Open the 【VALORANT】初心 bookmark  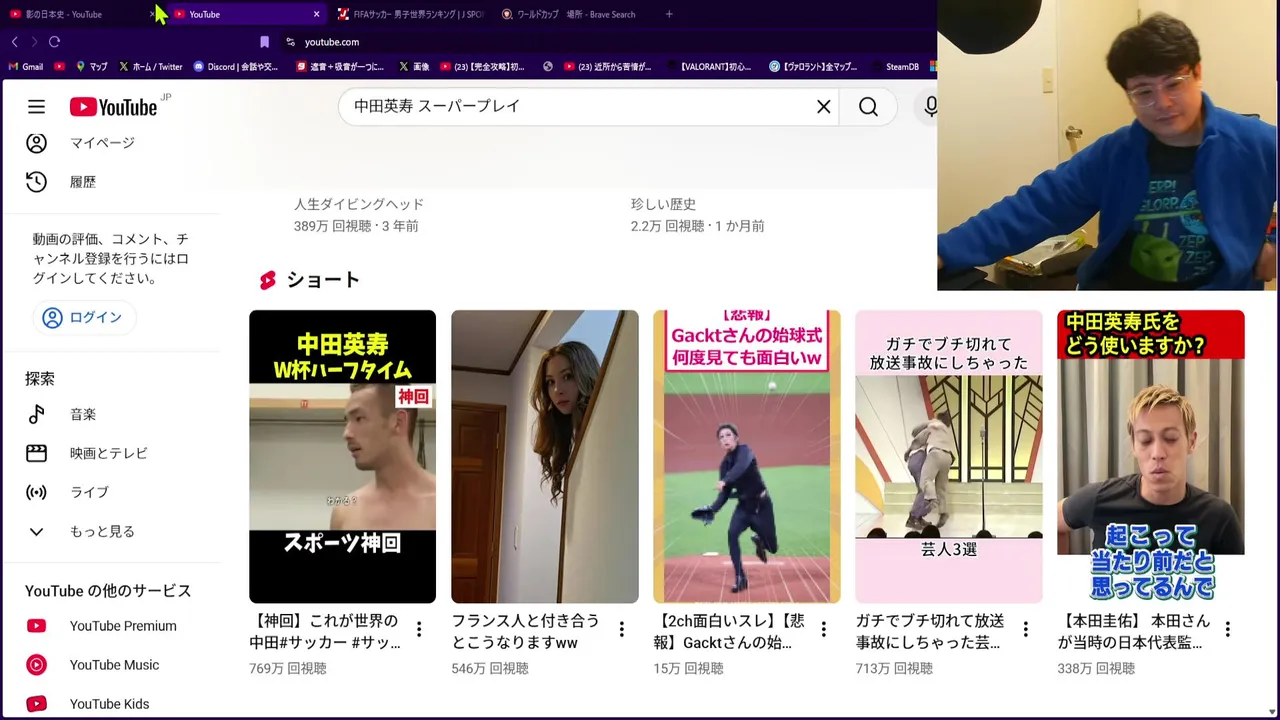coord(708,67)
